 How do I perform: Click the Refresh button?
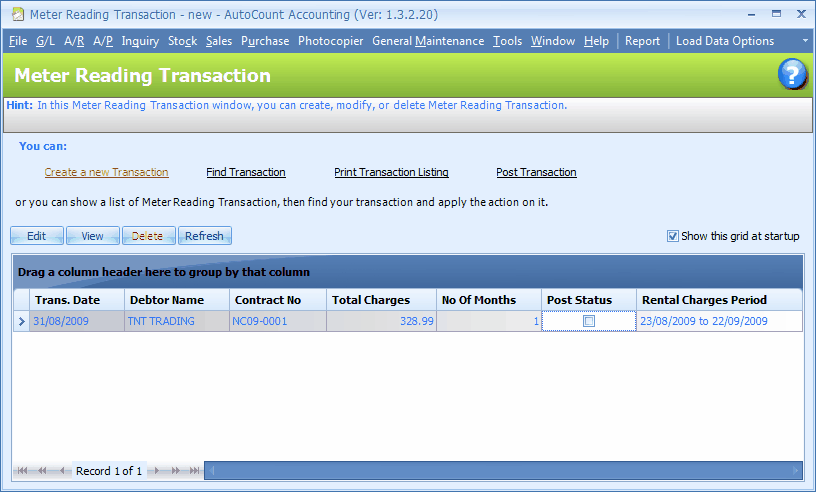tap(205, 236)
